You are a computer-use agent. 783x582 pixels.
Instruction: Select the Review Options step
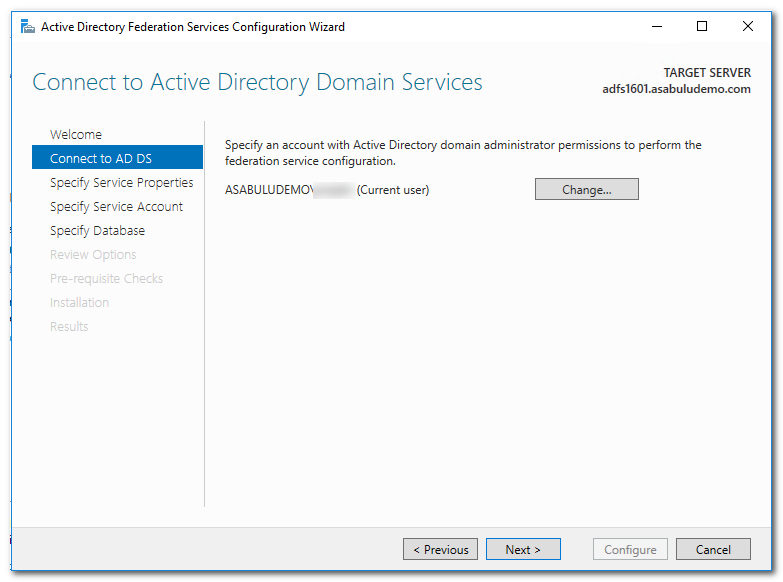point(93,254)
